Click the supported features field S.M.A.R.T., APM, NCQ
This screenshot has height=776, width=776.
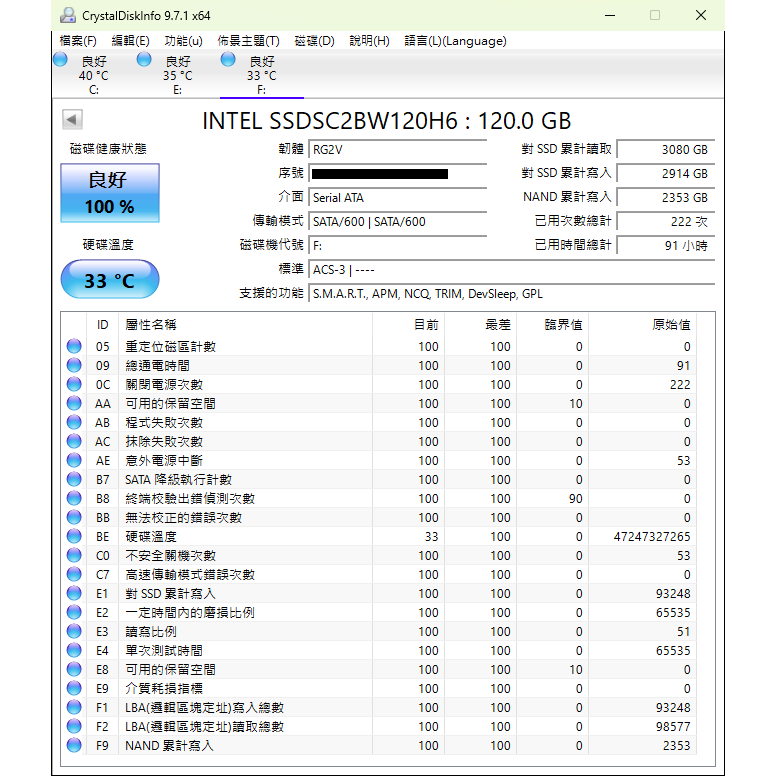[511, 293]
